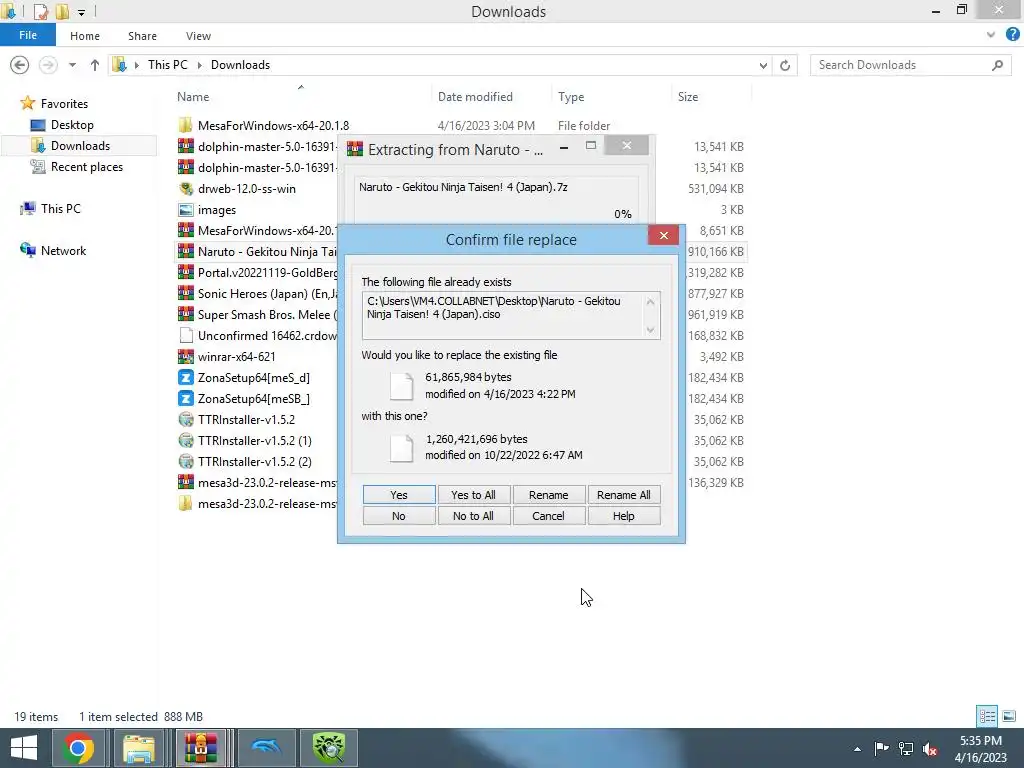Switch to WinRAR in the taskbar

tap(200, 748)
